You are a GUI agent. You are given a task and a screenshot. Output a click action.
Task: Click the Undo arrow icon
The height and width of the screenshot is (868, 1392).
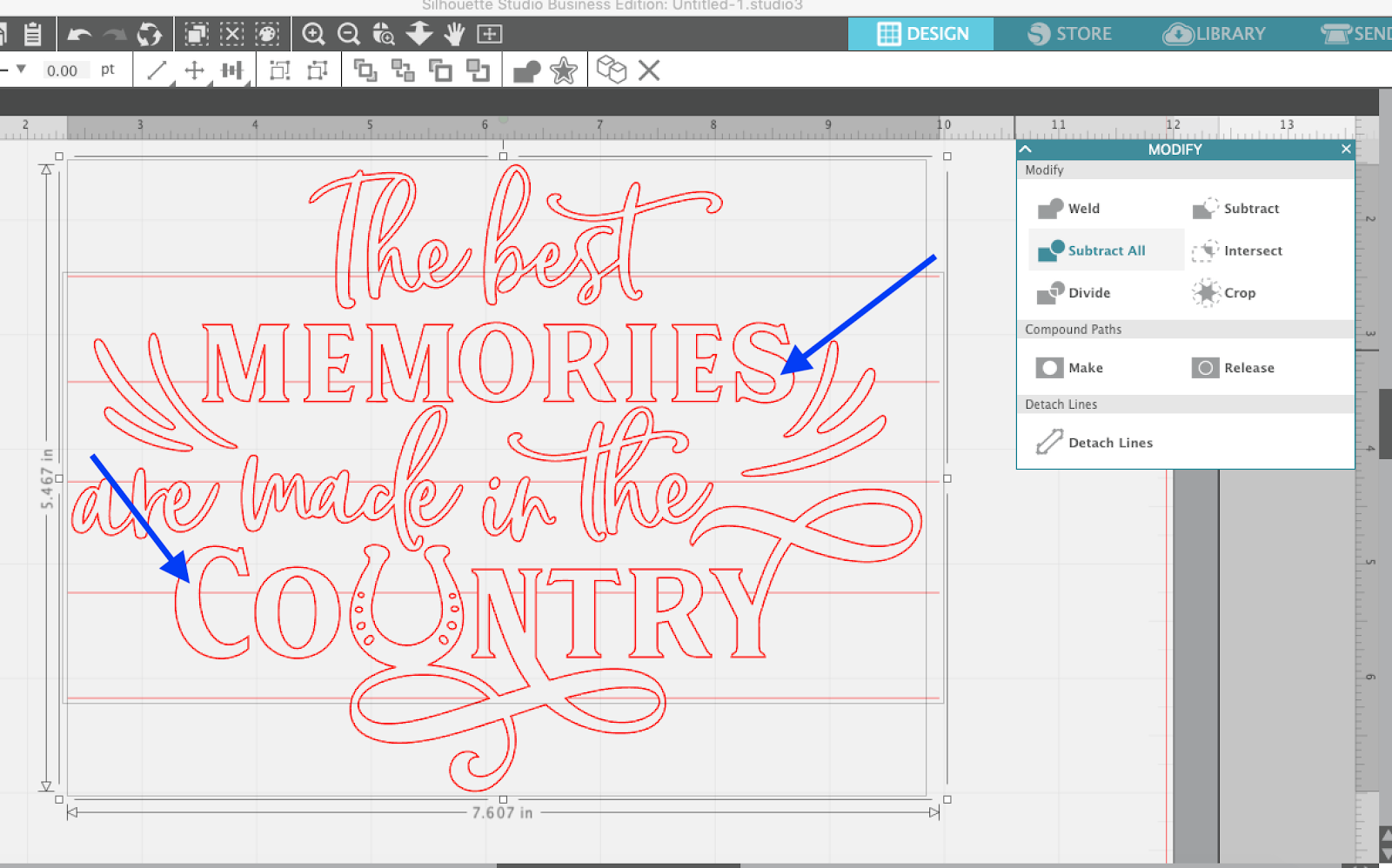tap(78, 34)
